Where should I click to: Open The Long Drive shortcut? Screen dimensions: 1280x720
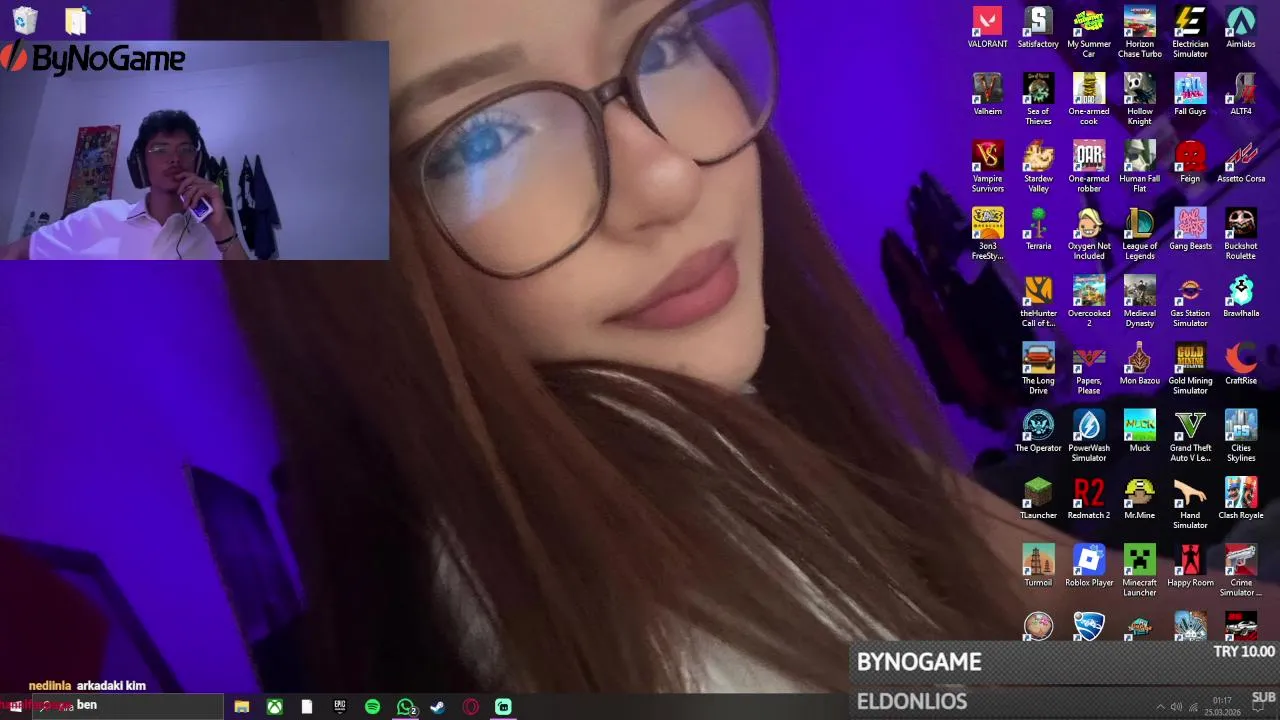(1038, 367)
